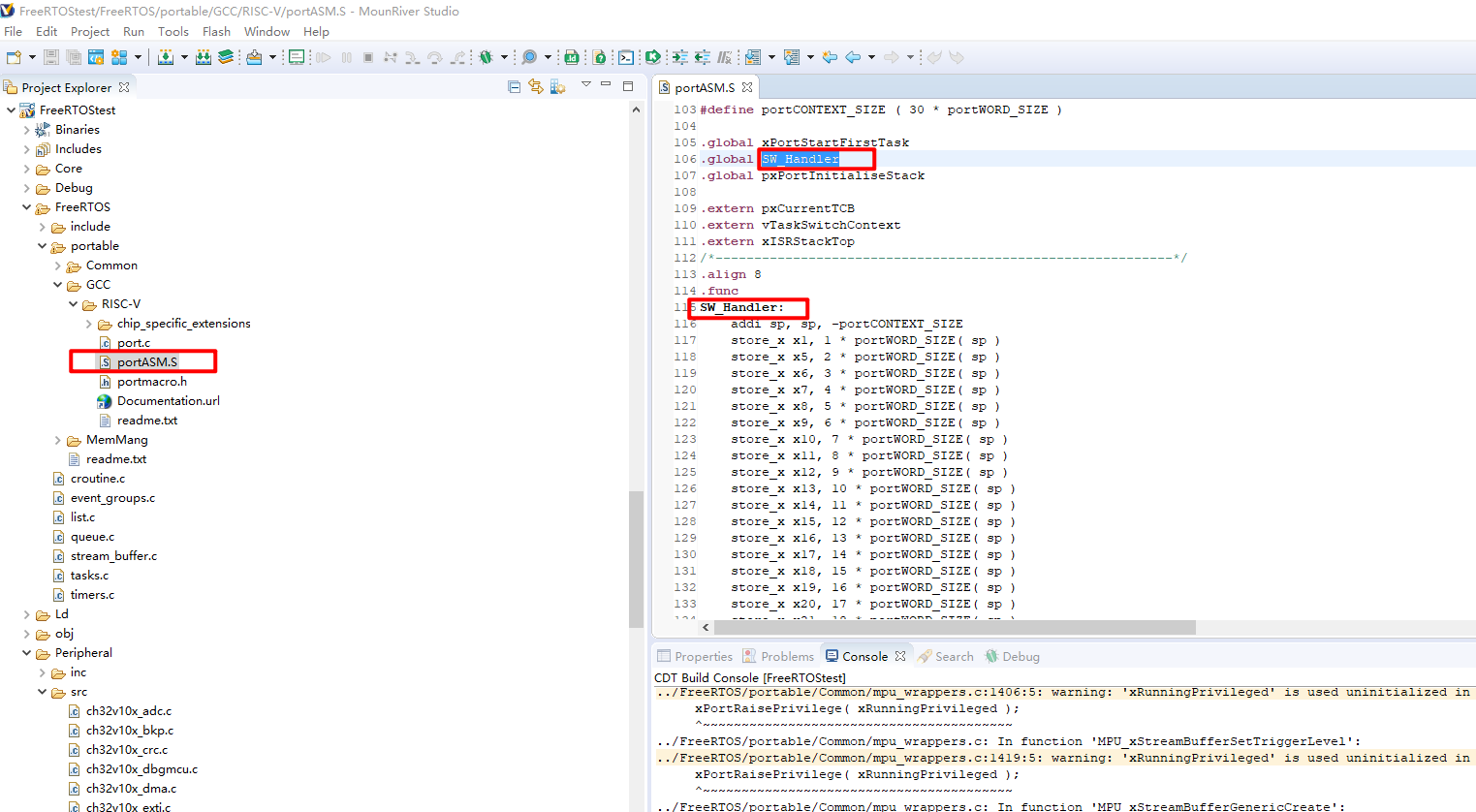Open the Tools menu
This screenshot has height=812, width=1476.
(173, 31)
